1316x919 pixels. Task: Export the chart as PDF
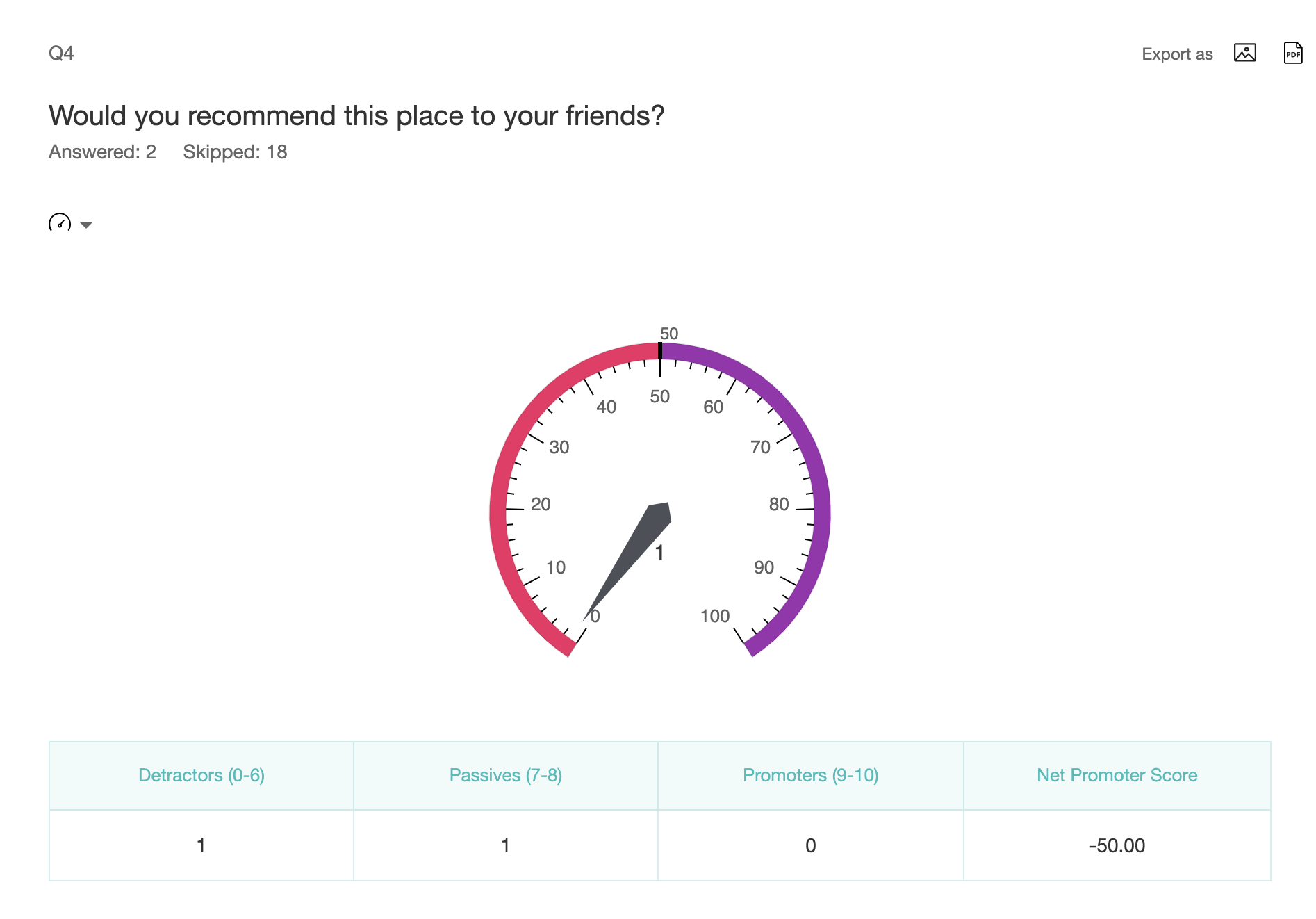[x=1292, y=53]
